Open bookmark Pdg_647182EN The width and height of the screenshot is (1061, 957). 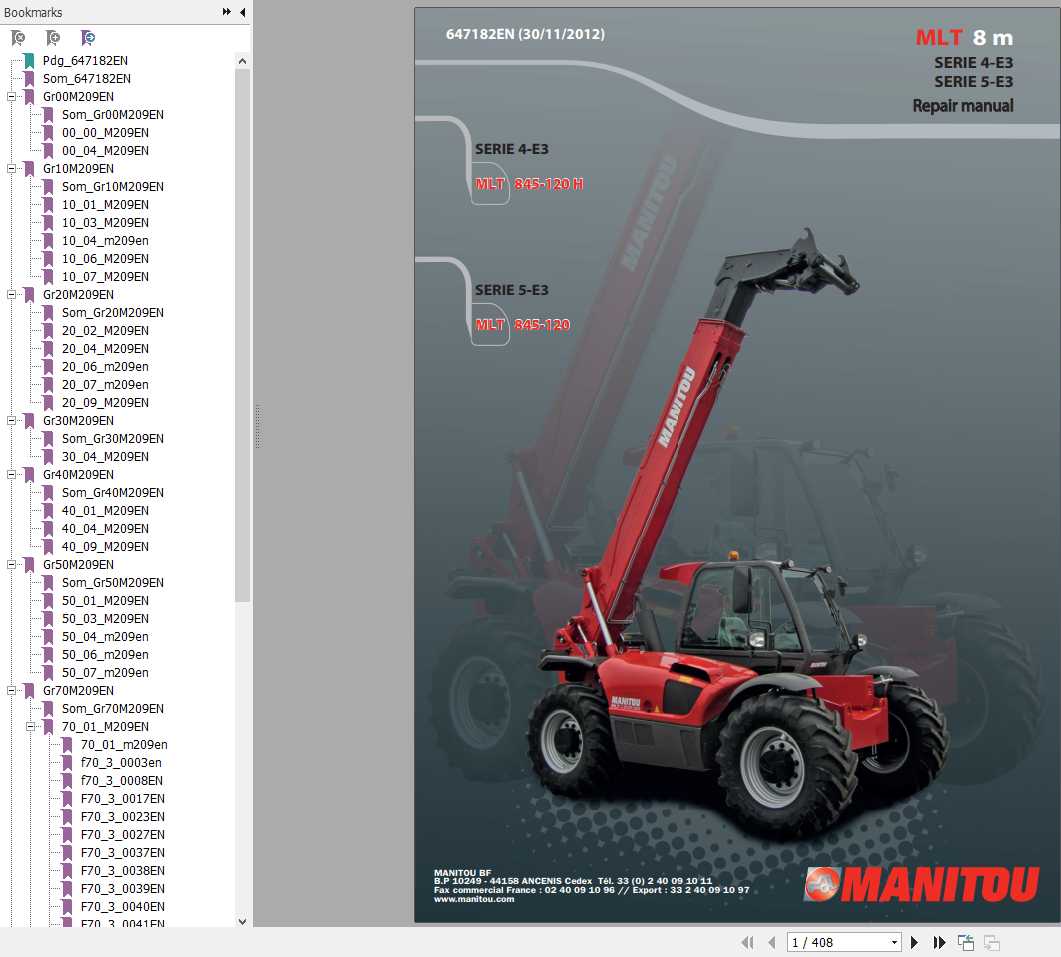coord(85,61)
